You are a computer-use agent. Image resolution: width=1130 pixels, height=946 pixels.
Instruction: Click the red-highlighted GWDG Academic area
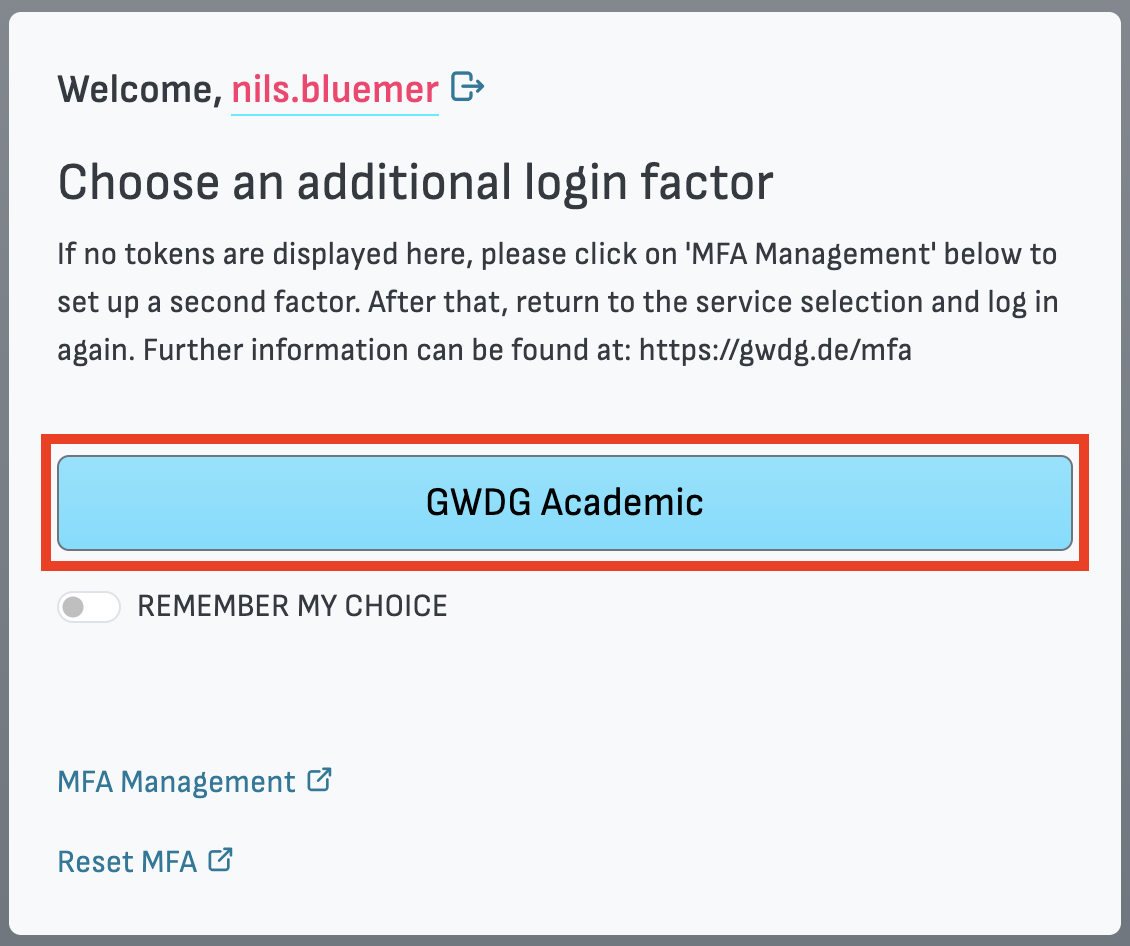click(565, 503)
